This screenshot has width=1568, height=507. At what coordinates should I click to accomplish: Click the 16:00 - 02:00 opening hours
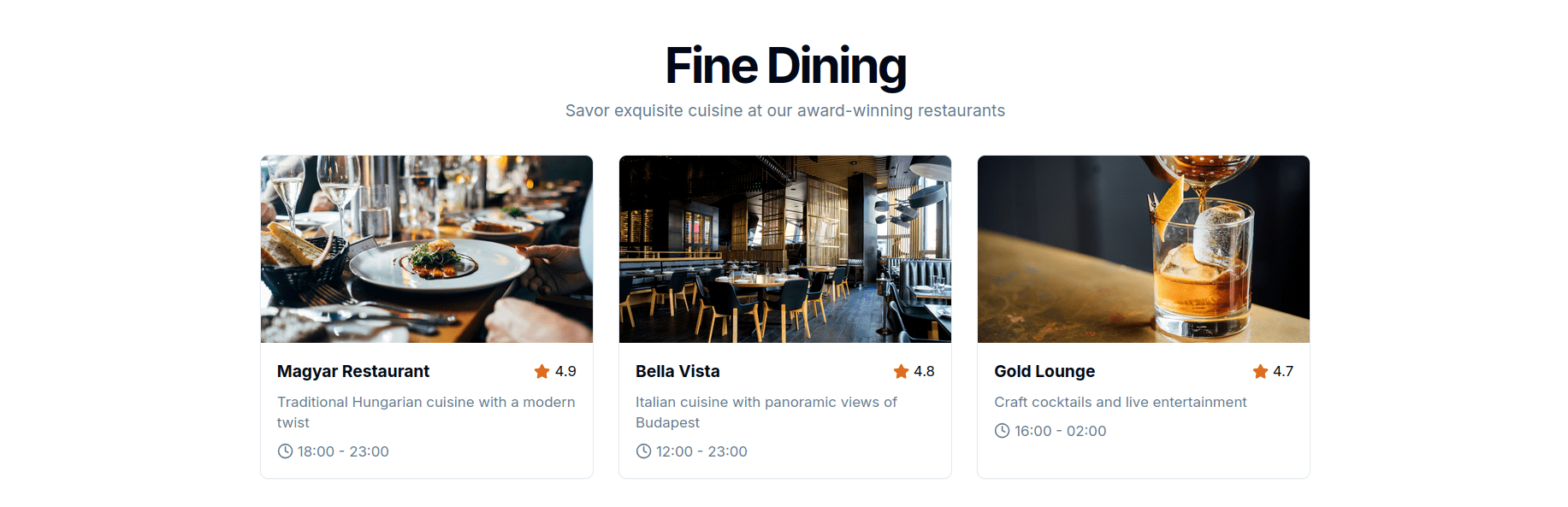(x=1060, y=431)
